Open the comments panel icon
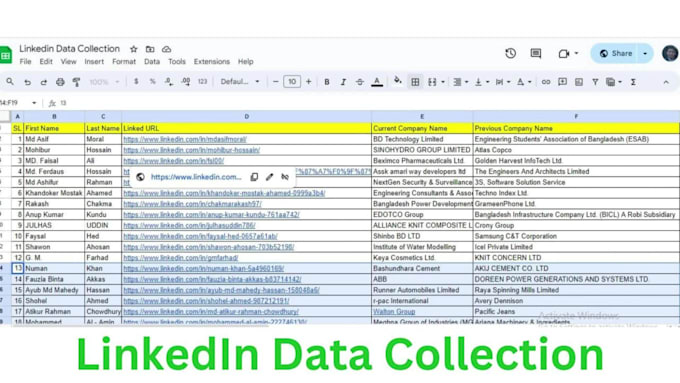Screen dimensions: 680x383 [536, 53]
